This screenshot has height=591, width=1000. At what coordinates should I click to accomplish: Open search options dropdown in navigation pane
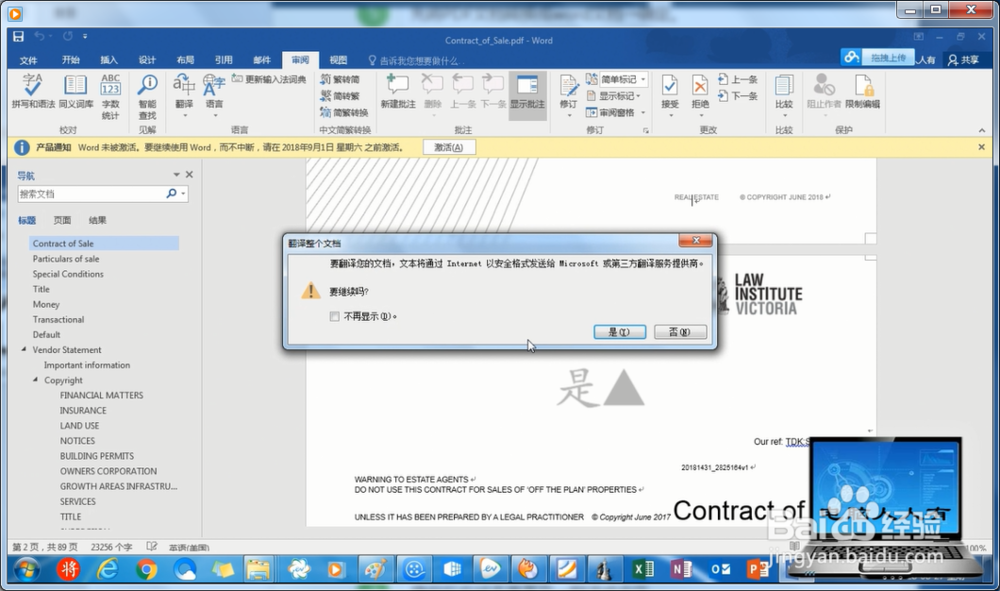tap(184, 194)
